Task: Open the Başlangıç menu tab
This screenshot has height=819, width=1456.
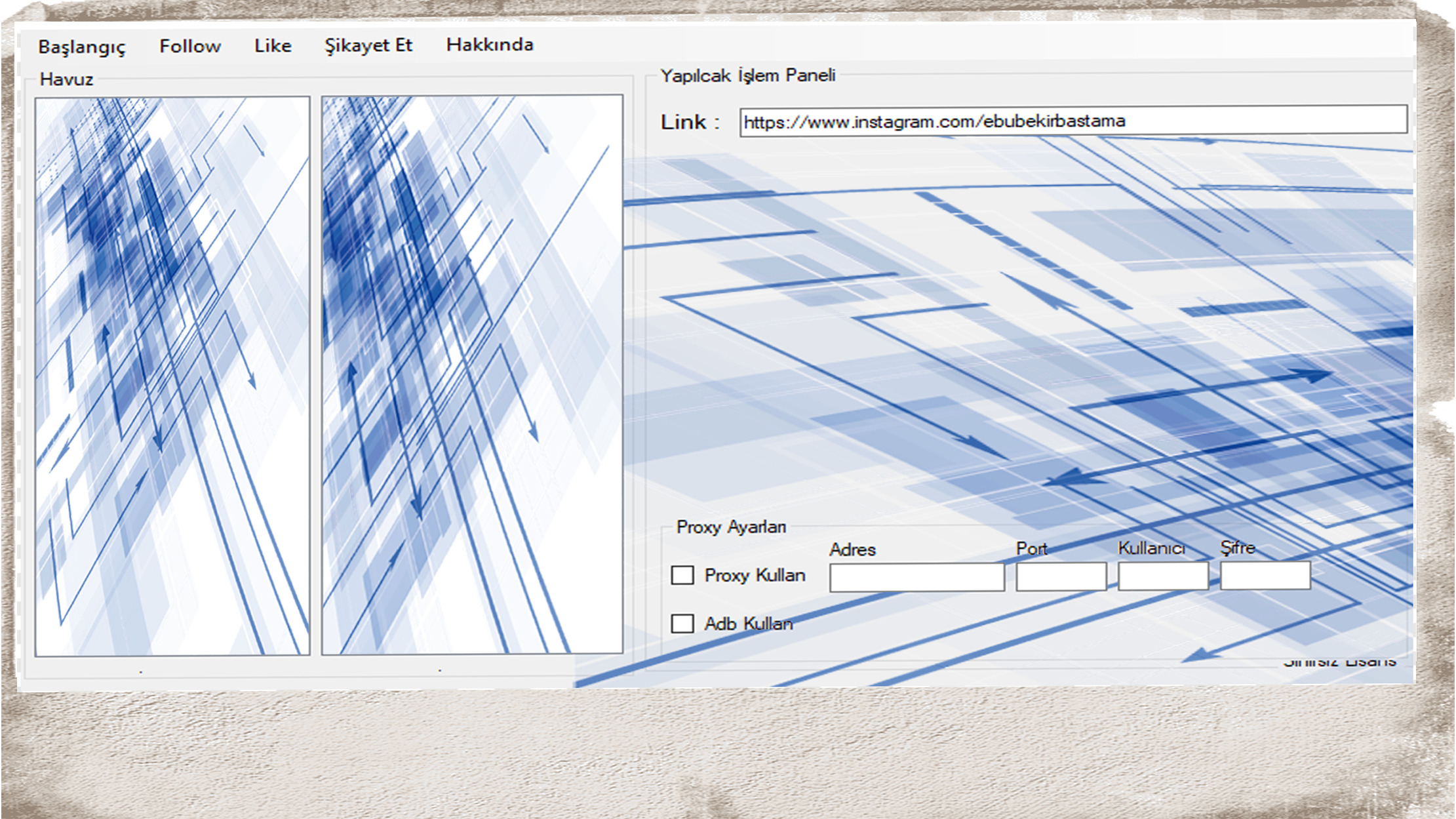Action: [81, 47]
